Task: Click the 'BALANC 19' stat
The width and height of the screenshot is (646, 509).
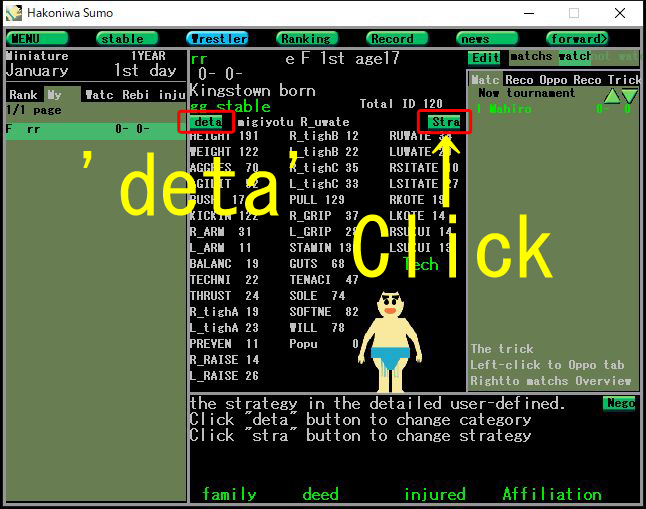Action: point(224,264)
